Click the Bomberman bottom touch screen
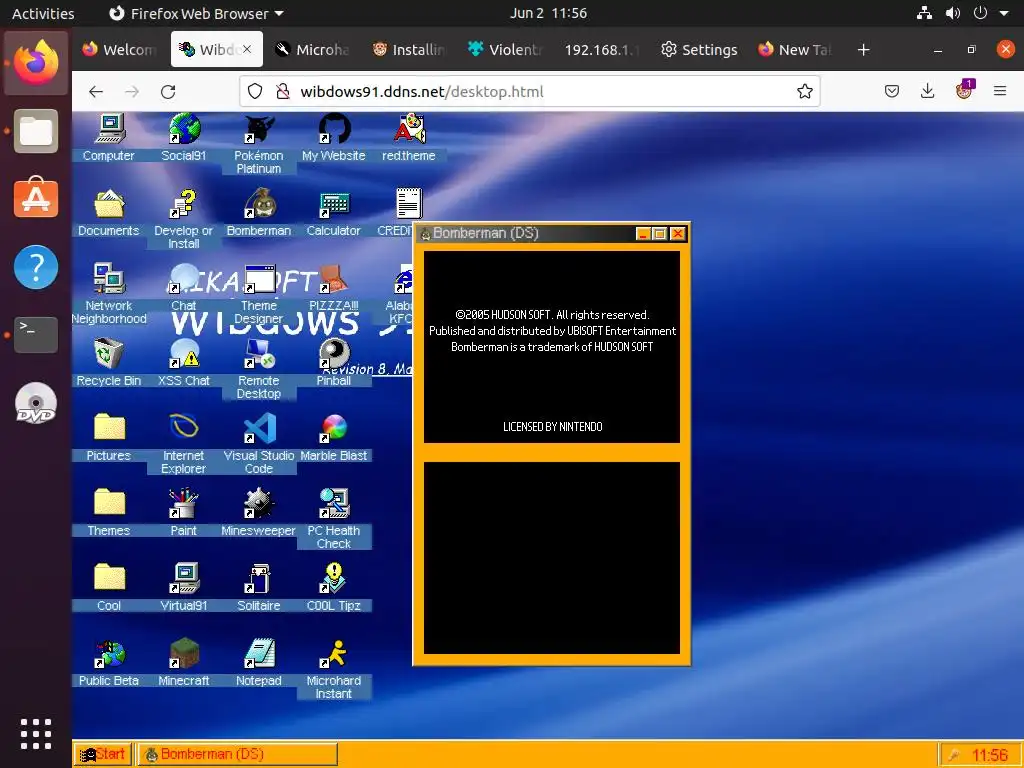This screenshot has height=768, width=1024. [552, 558]
